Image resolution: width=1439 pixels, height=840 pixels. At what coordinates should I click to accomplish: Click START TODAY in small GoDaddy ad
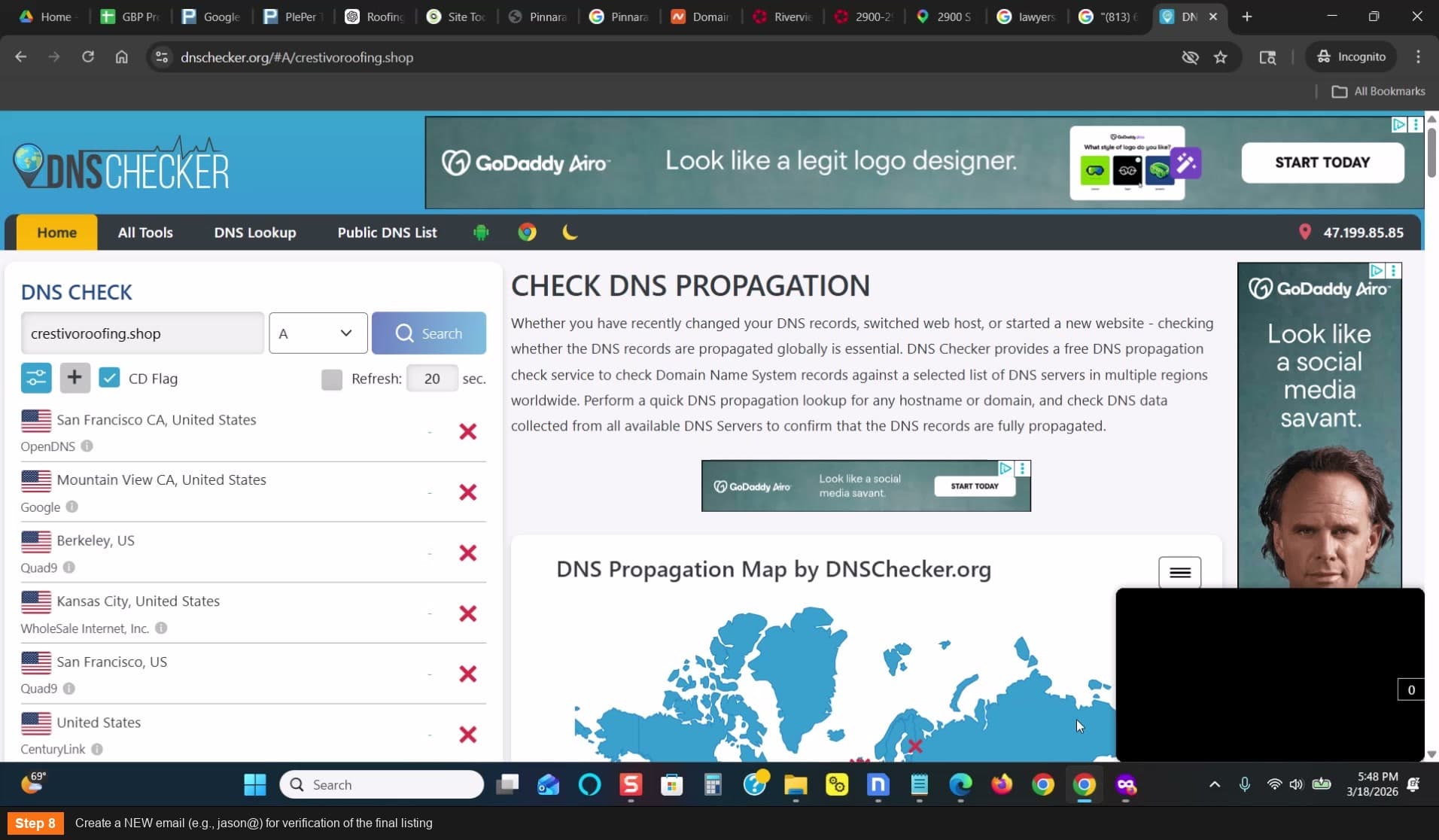(x=975, y=486)
